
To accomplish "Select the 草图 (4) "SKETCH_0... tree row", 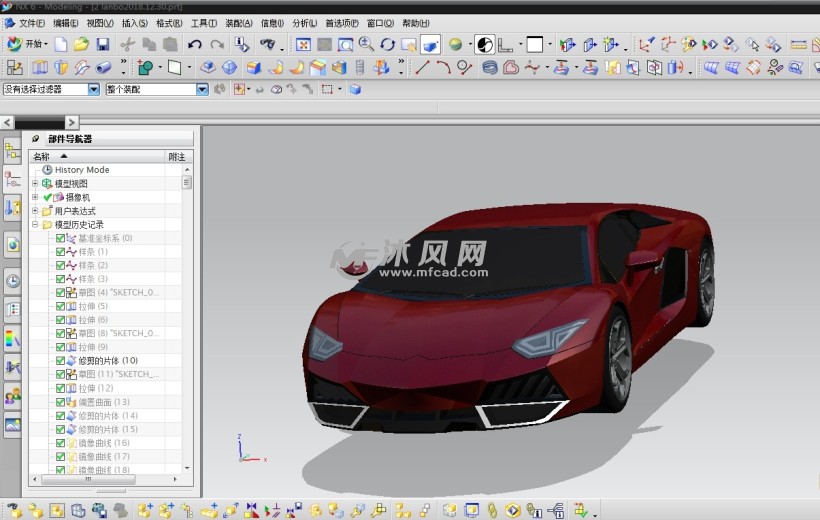I will 106,292.
